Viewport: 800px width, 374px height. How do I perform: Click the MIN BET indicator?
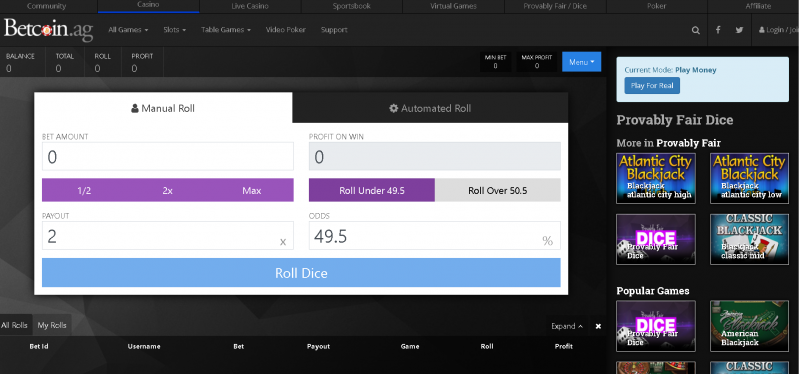(495, 62)
